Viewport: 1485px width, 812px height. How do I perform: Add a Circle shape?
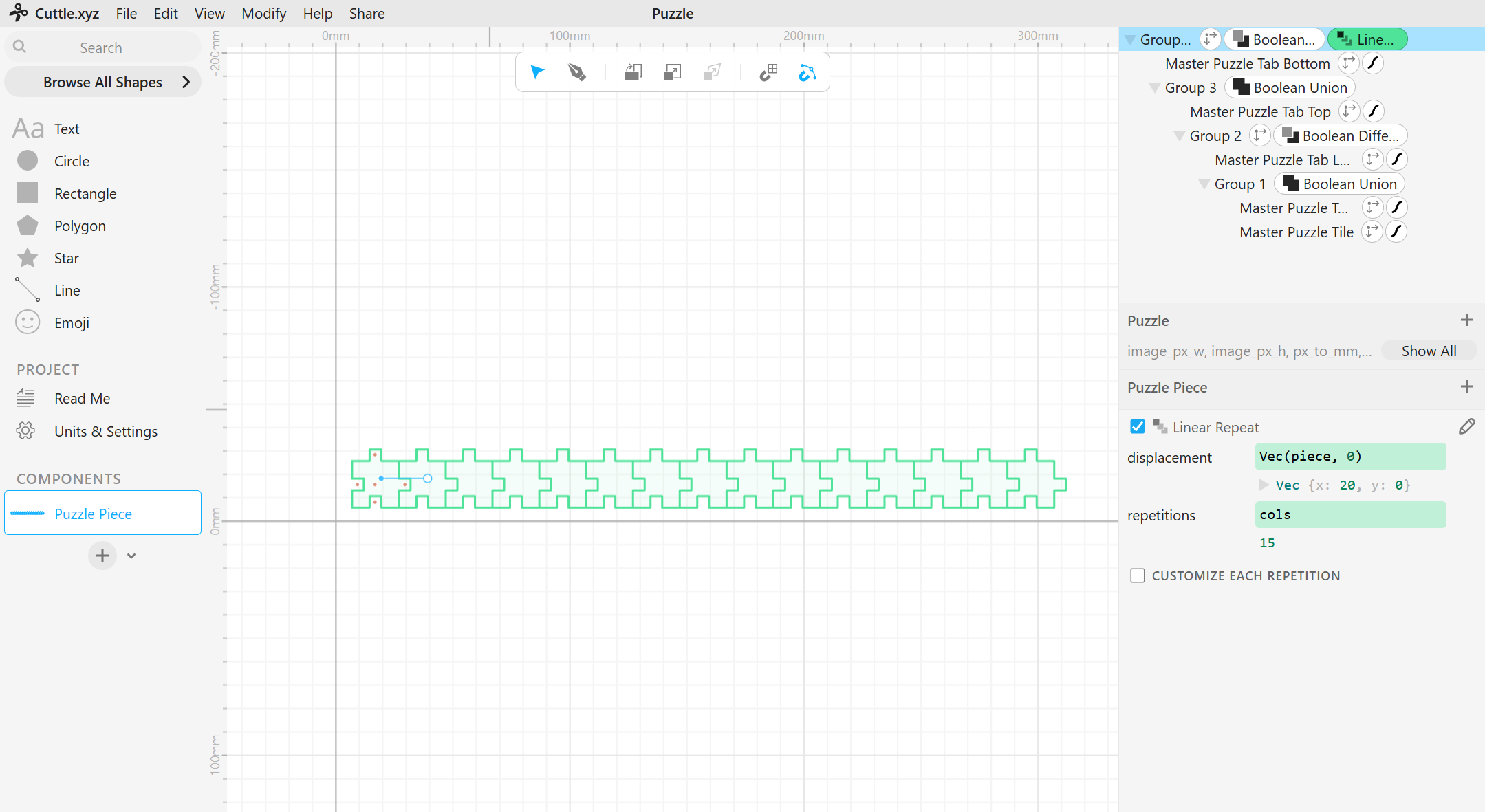pyautogui.click(x=72, y=161)
